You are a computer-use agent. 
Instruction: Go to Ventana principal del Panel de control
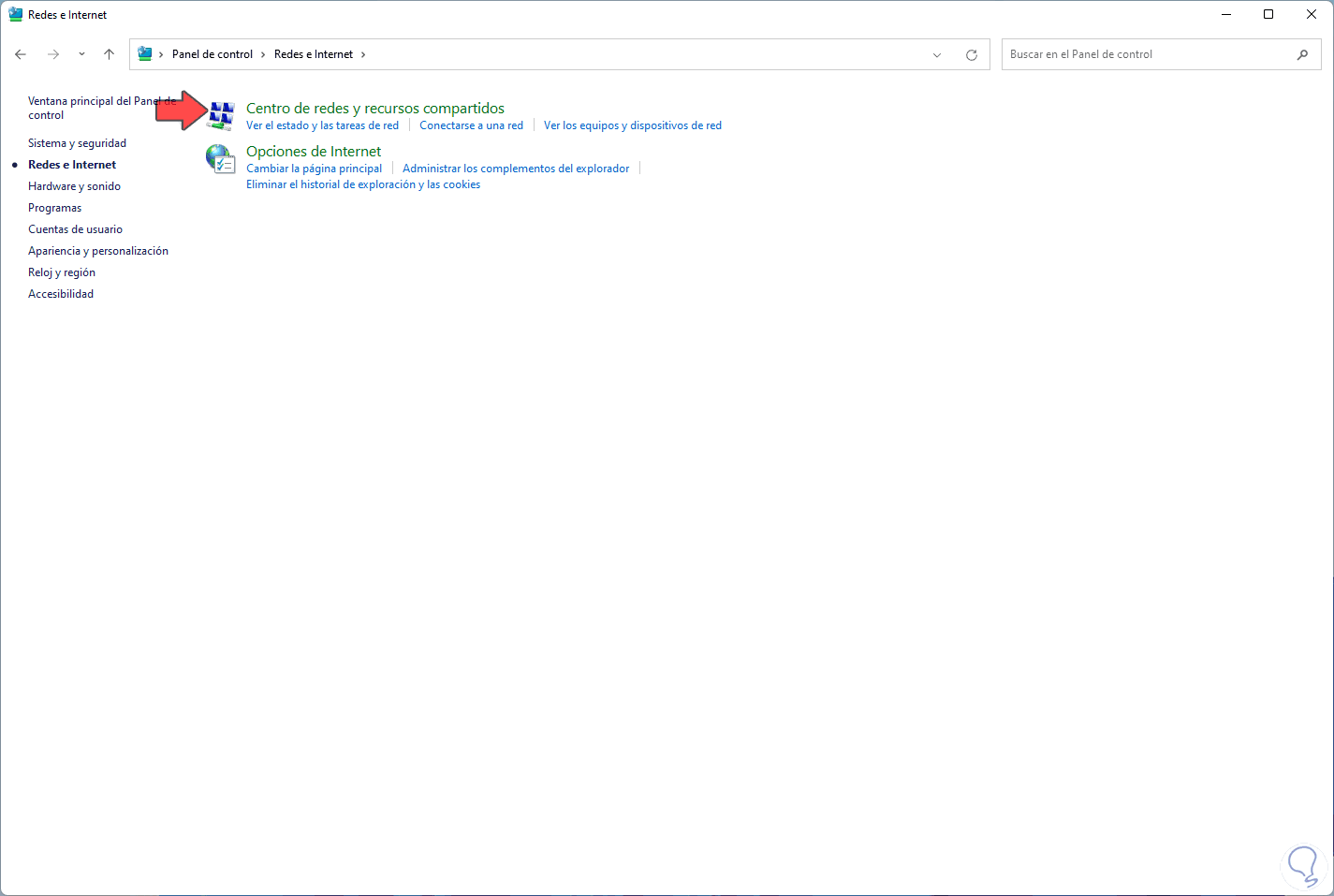pyautogui.click(x=102, y=108)
